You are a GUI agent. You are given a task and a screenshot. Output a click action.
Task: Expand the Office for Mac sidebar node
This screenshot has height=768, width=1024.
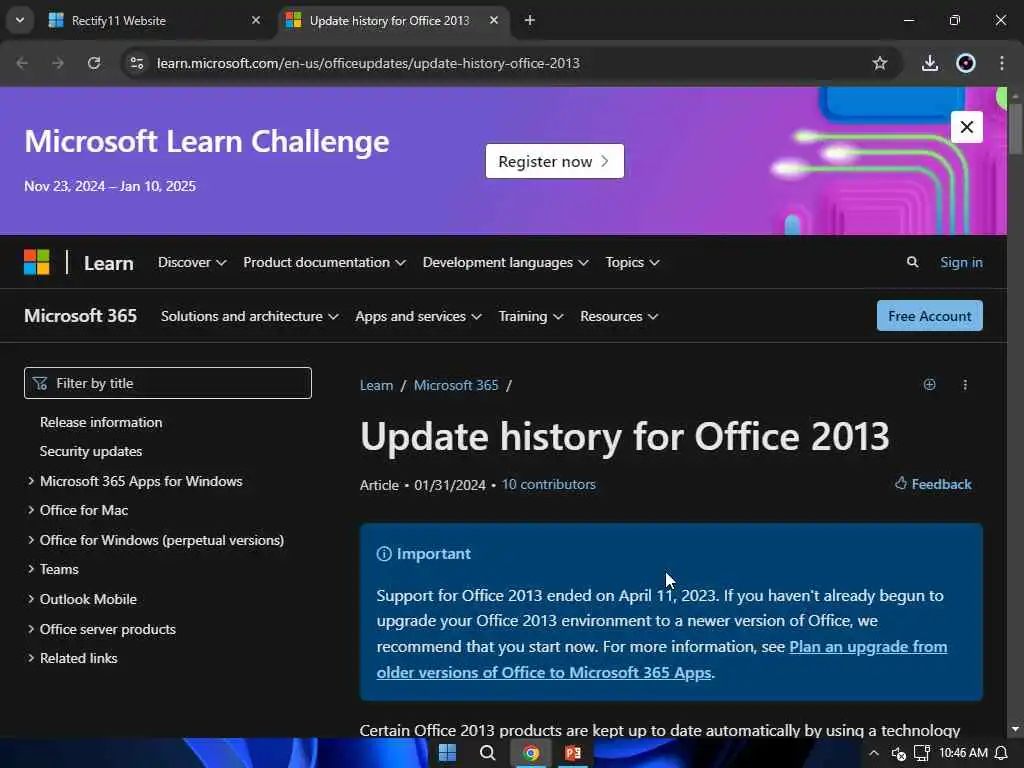(x=31, y=510)
